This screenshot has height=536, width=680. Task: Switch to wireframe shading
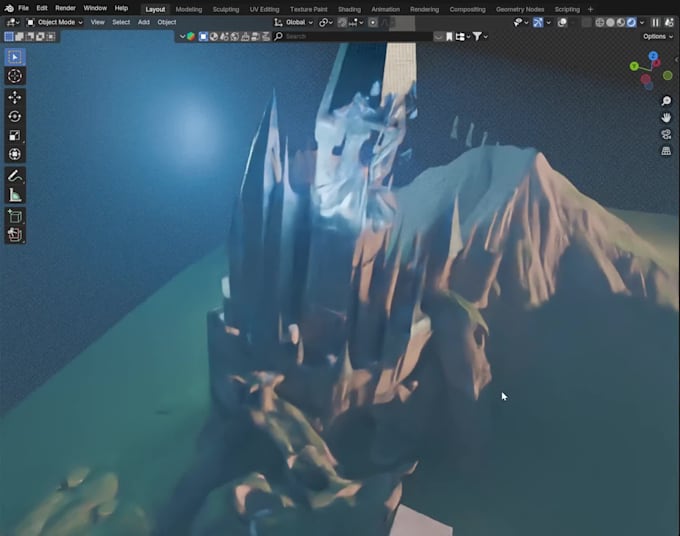click(x=600, y=23)
